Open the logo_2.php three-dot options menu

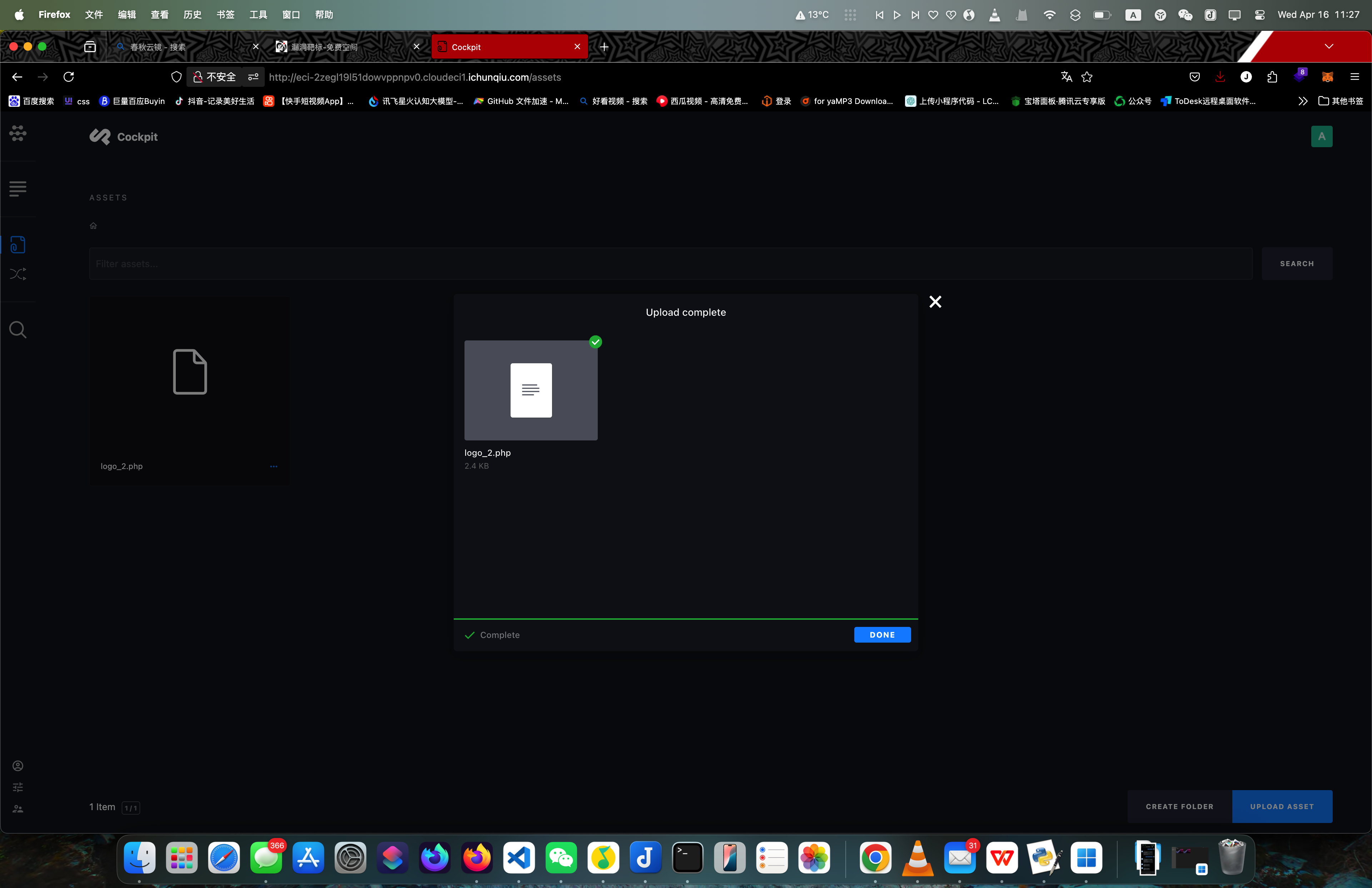(x=274, y=466)
